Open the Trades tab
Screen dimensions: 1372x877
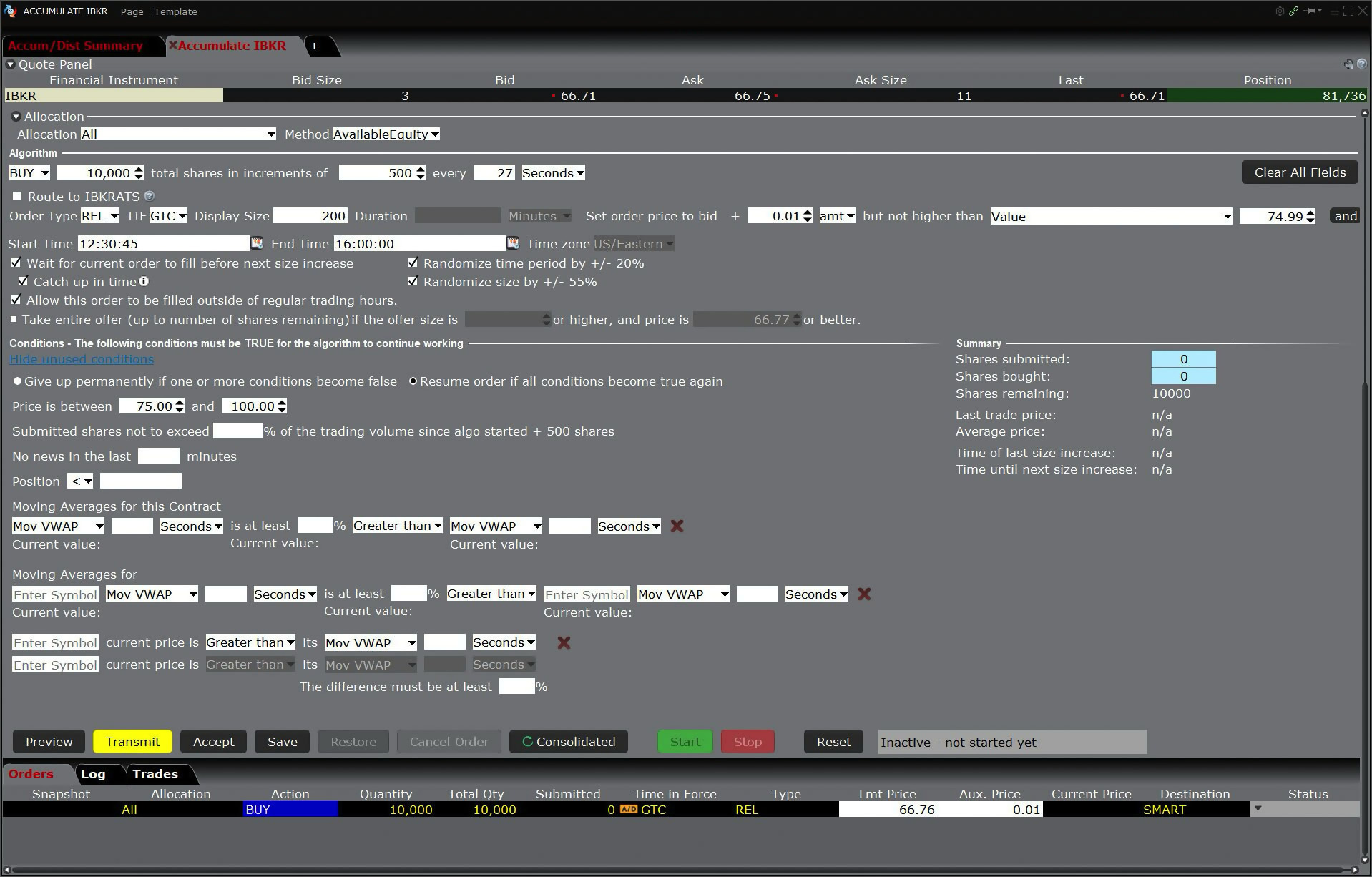pyautogui.click(x=155, y=774)
